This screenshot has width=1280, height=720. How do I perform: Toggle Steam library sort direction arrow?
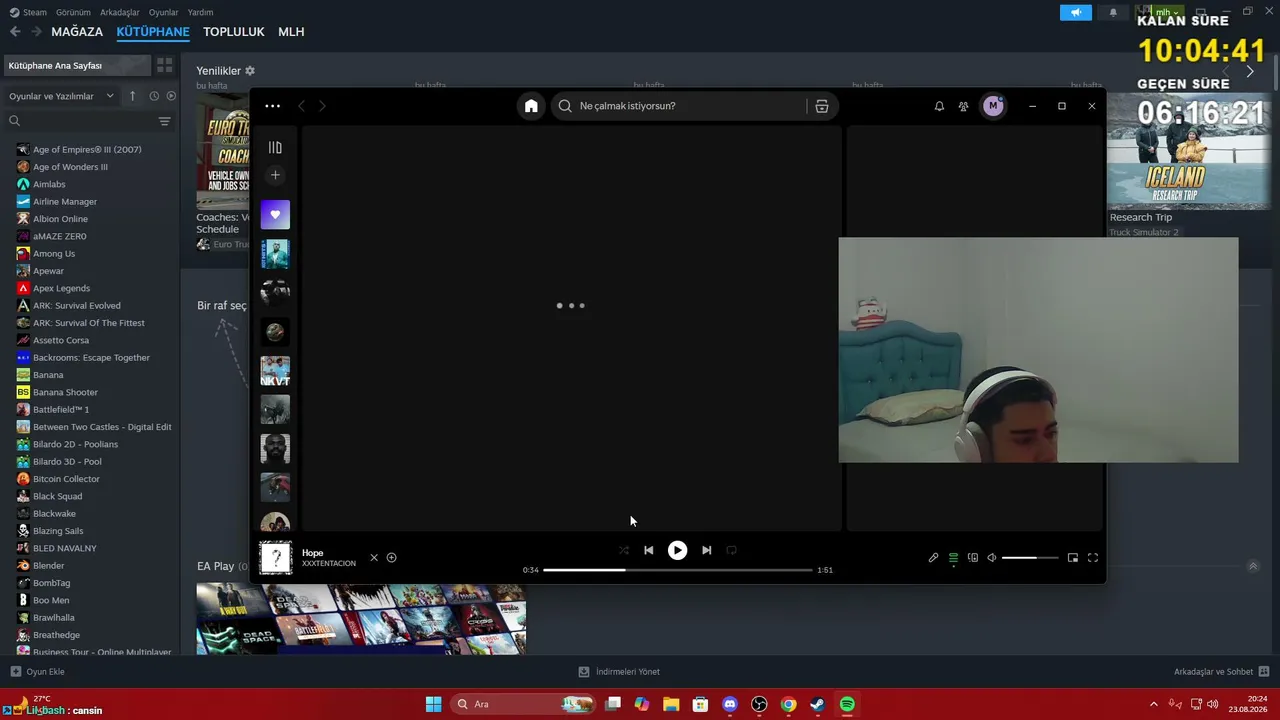(132, 96)
